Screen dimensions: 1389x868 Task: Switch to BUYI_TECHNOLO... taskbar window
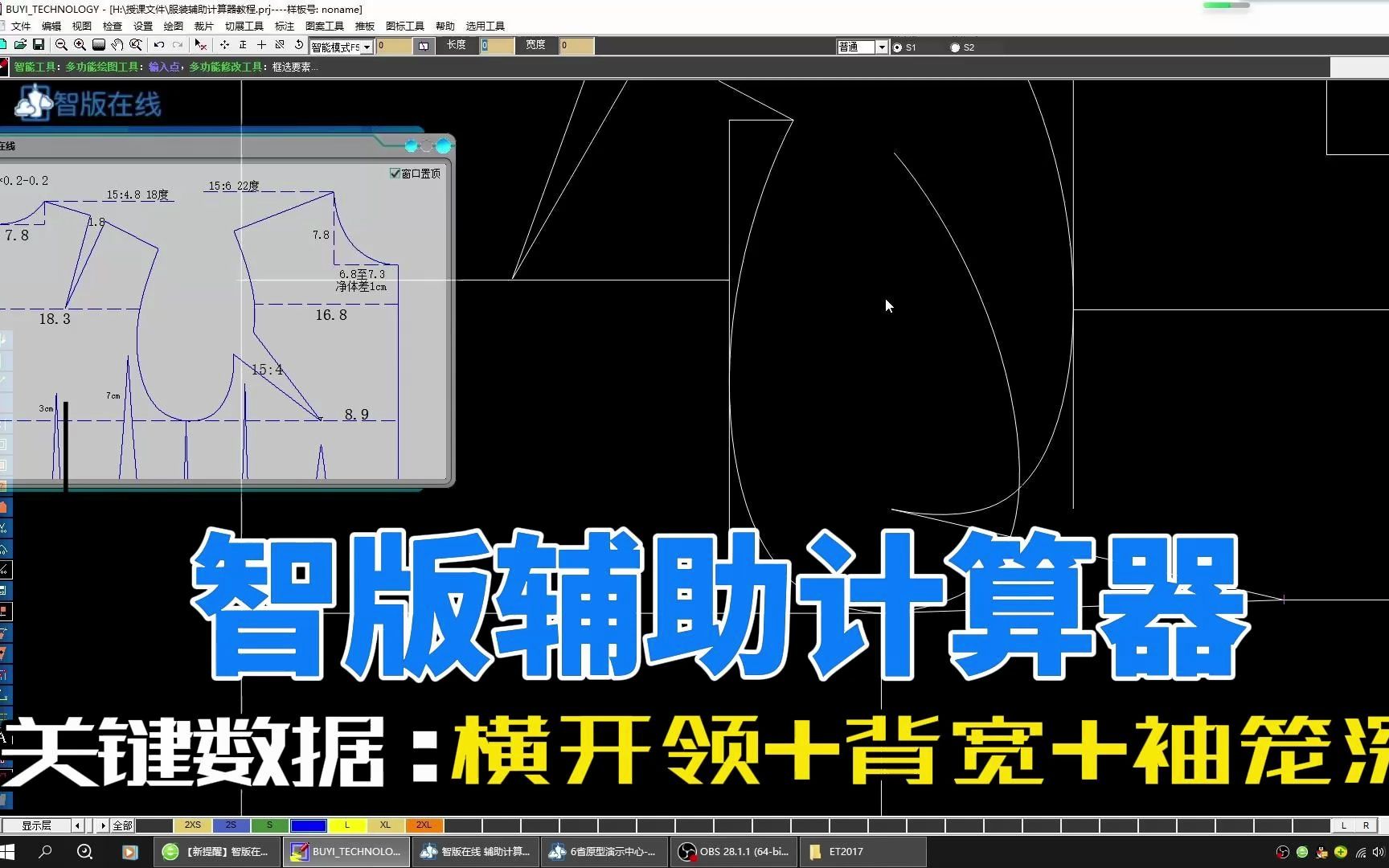[346, 852]
